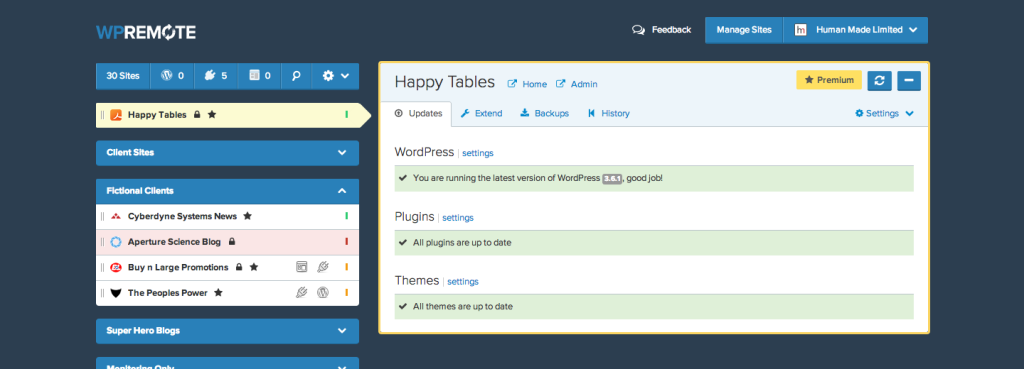Click the star beside Buy n Large Promotions
This screenshot has height=369, width=1024.
[254, 267]
